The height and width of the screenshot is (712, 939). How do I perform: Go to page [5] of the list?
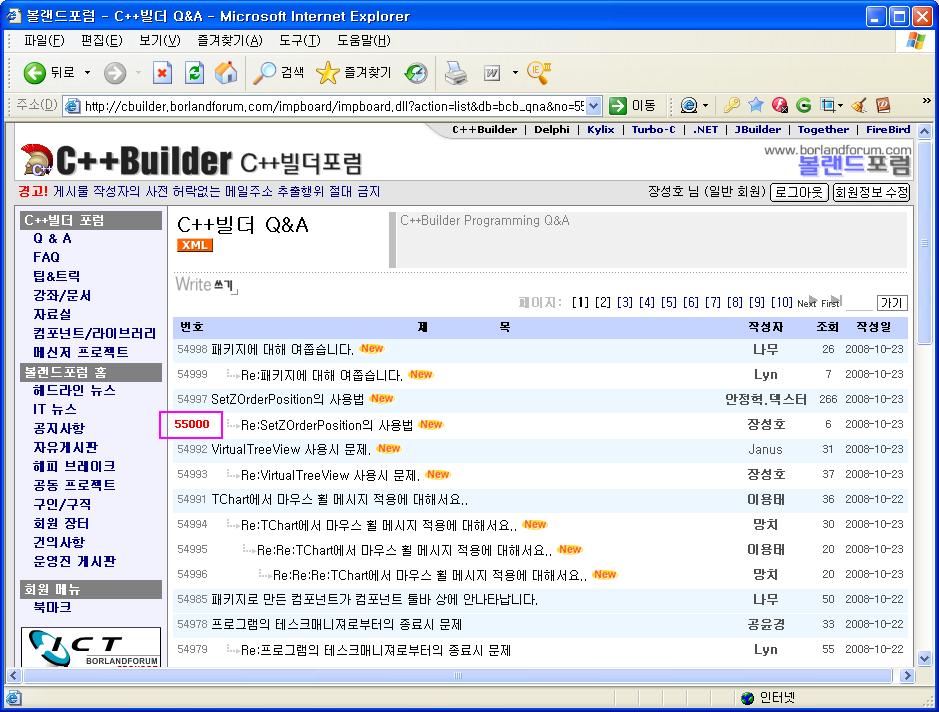tap(669, 302)
